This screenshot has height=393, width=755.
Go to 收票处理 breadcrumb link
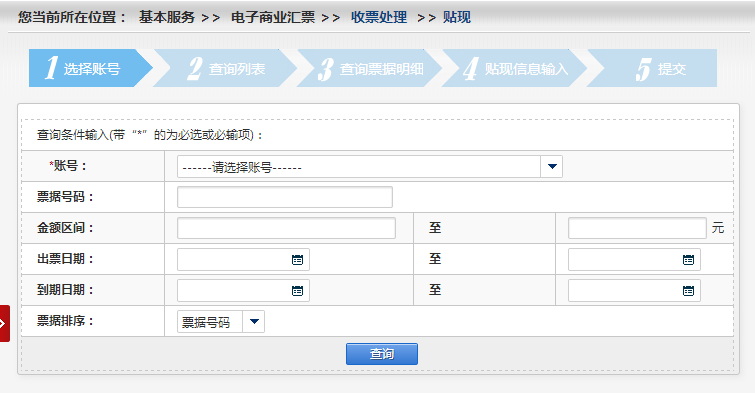[x=378, y=17]
